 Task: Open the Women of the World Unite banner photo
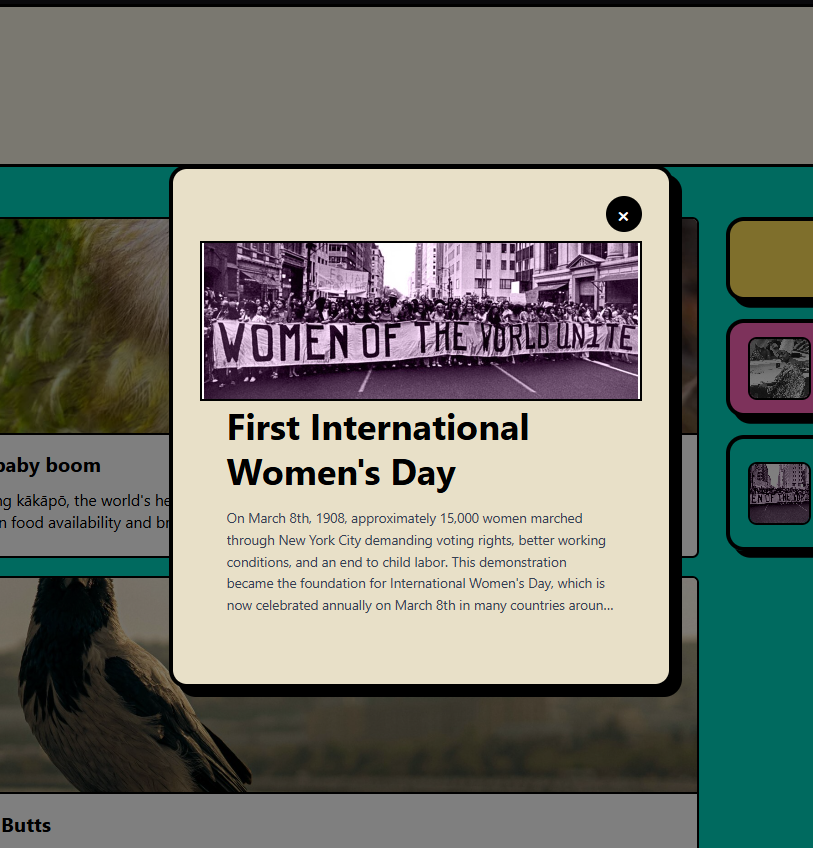point(421,321)
